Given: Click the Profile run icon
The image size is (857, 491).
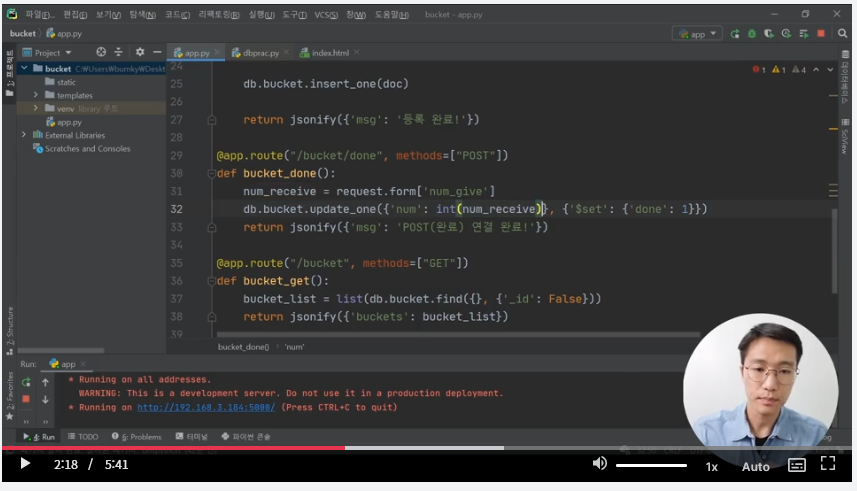Looking at the screenshot, I should pyautogui.click(x=786, y=34).
